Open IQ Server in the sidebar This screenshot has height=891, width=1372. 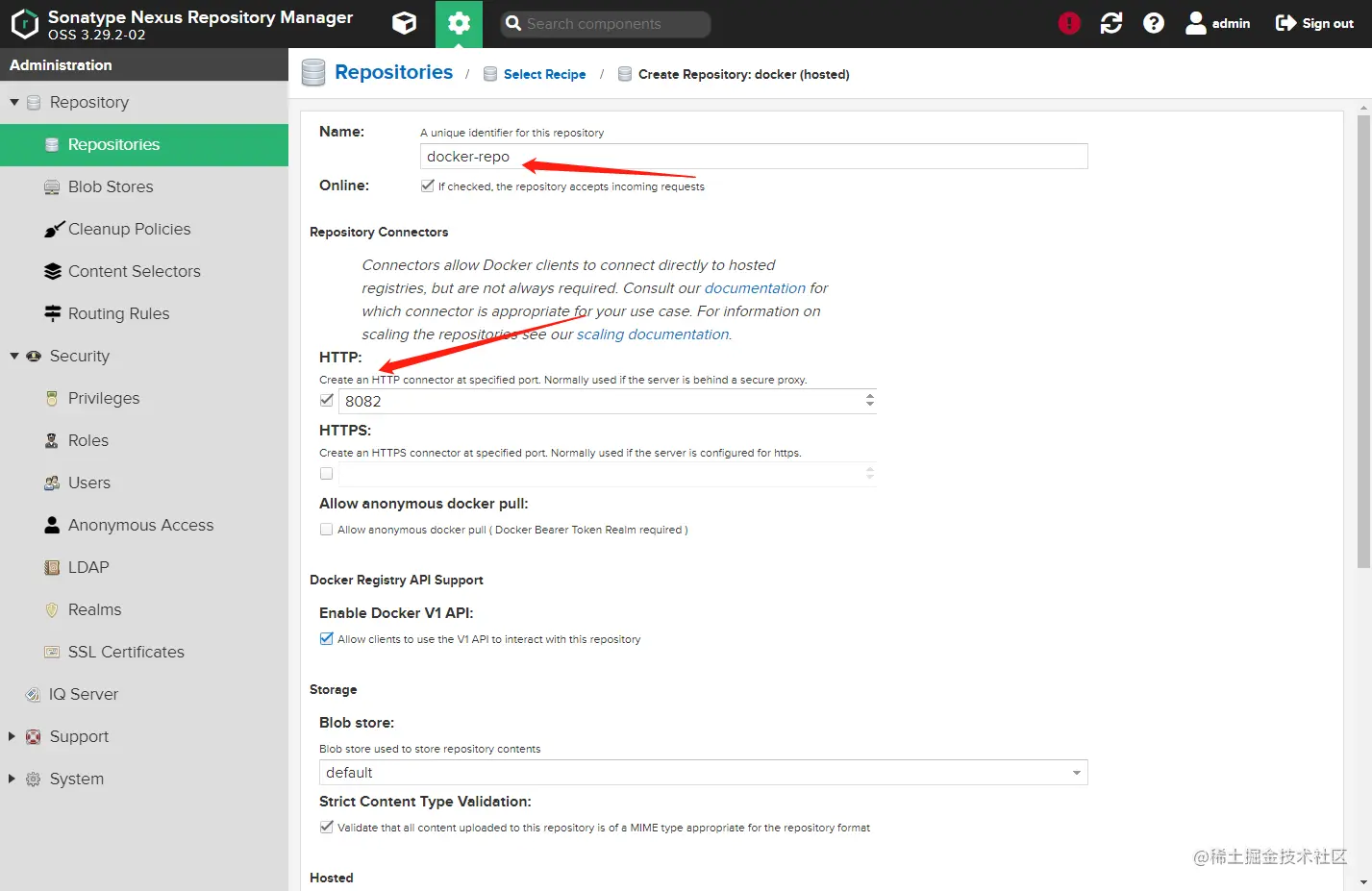(x=144, y=694)
